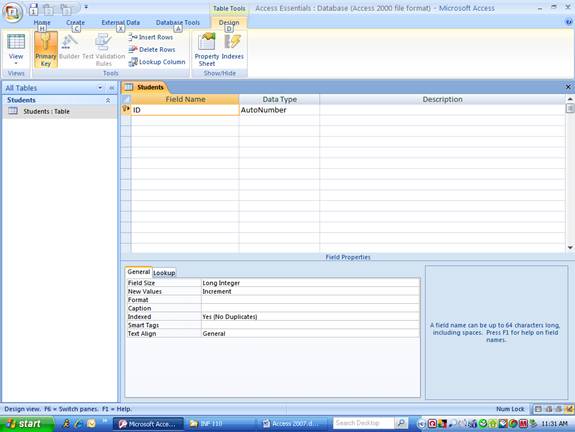Open the Property Sheet pane
Viewport: 575px width, 432px height.
tap(206, 50)
